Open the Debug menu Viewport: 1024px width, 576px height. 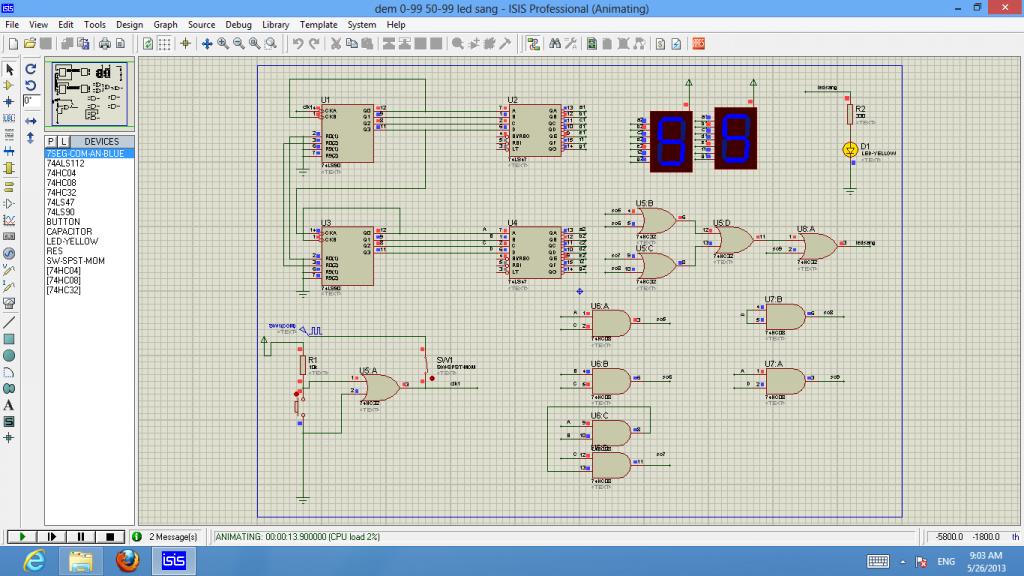coord(238,24)
